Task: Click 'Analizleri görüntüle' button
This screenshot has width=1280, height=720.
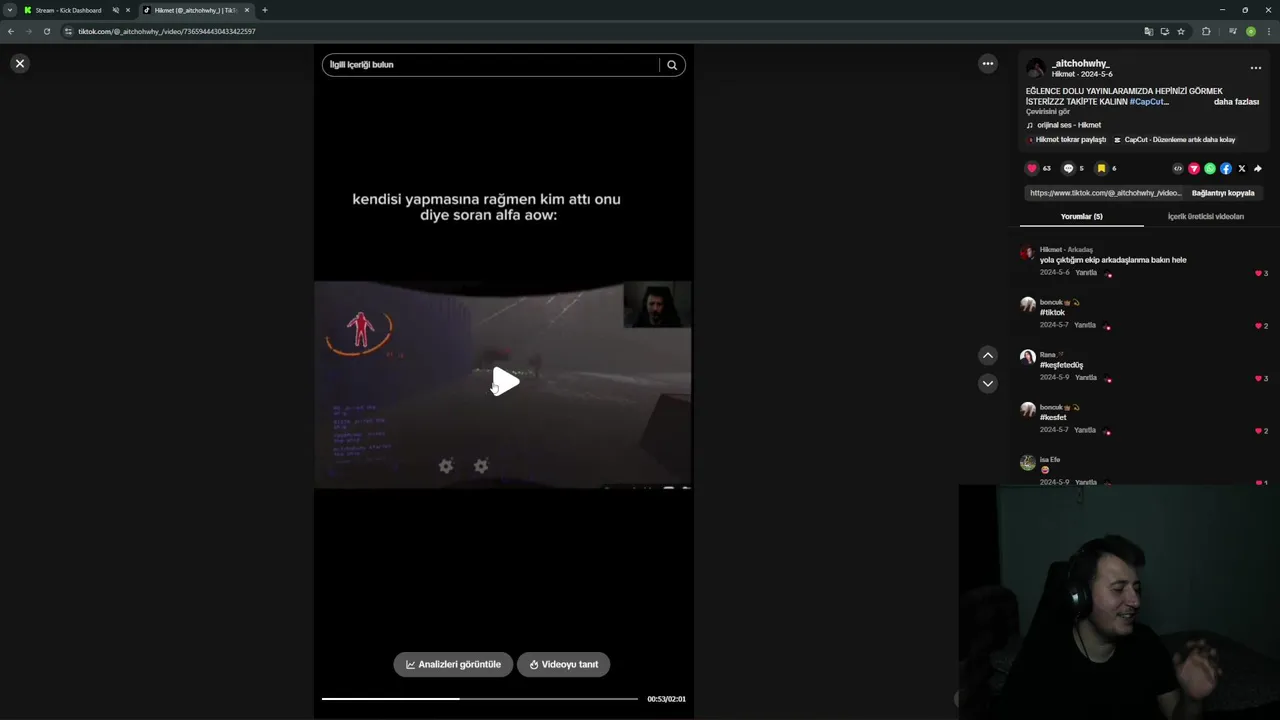Action: click(x=453, y=664)
